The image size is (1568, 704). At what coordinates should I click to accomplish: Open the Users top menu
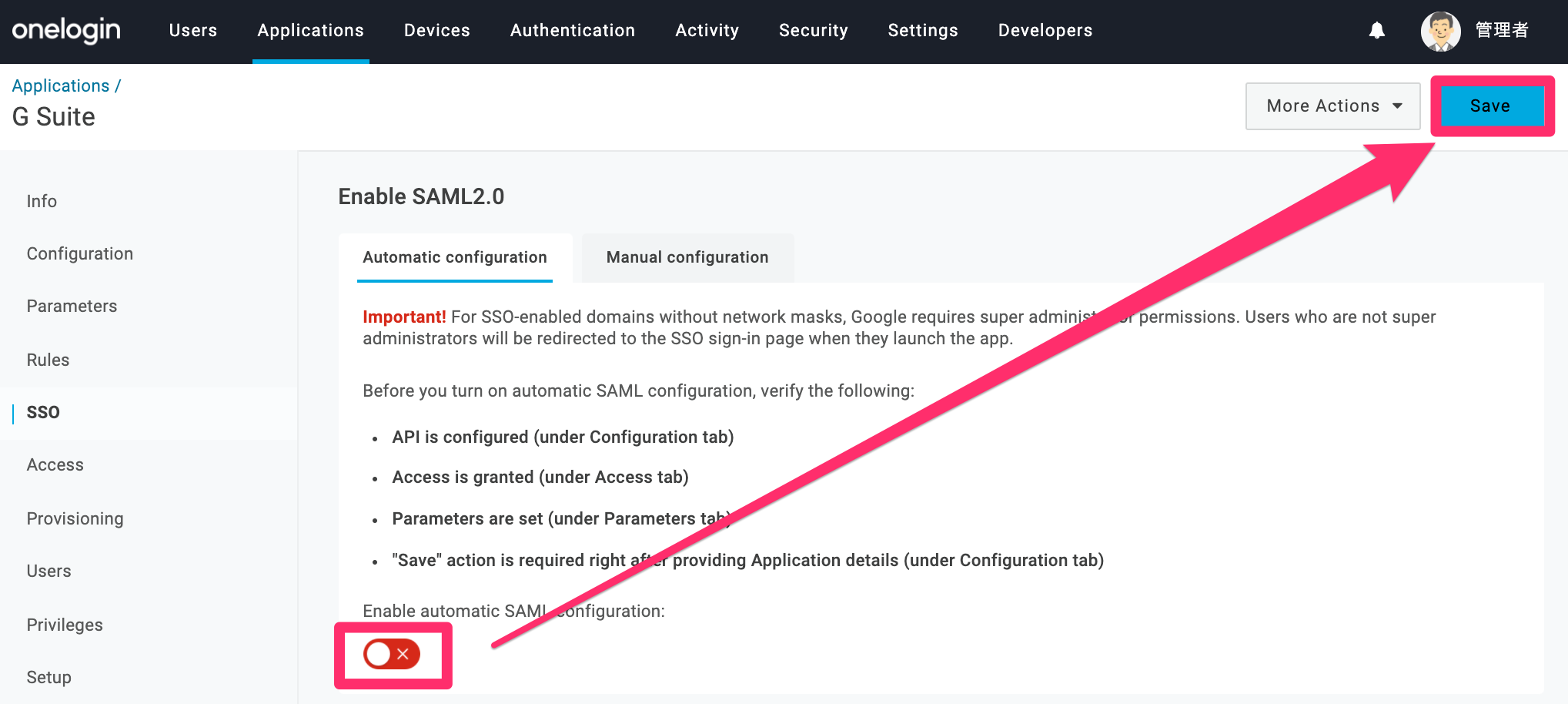click(x=193, y=30)
